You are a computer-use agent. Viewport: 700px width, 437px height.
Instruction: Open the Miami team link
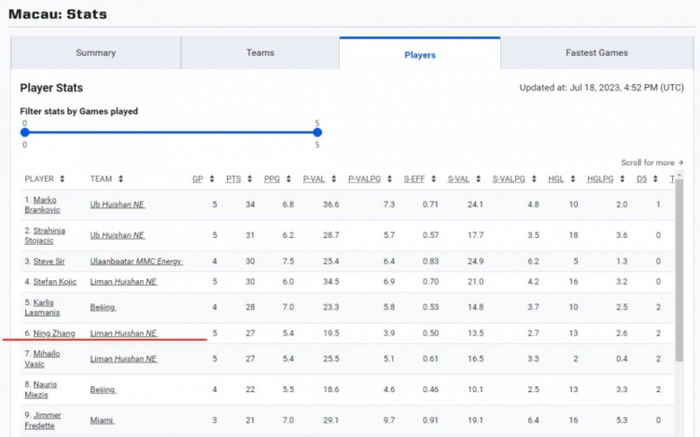[x=102, y=420]
